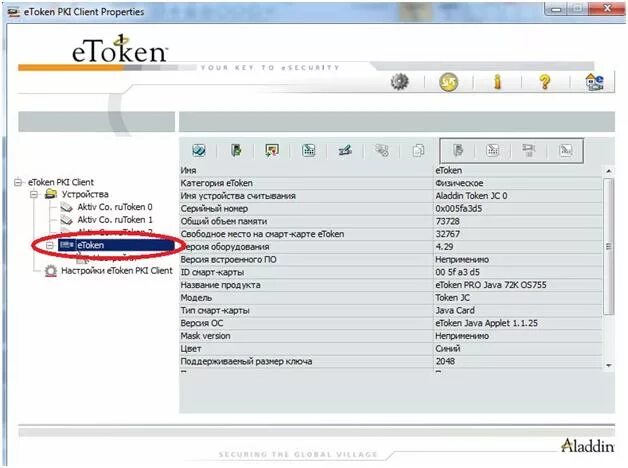628x468 pixels.
Task: Close the eToken PKI Client Properties window
Action: click(608, 8)
